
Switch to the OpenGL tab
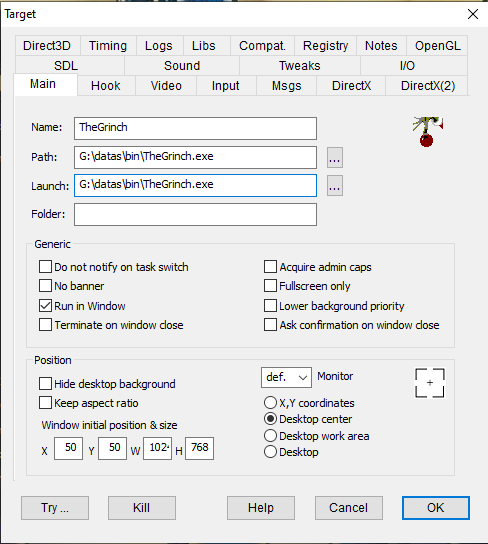[437, 45]
